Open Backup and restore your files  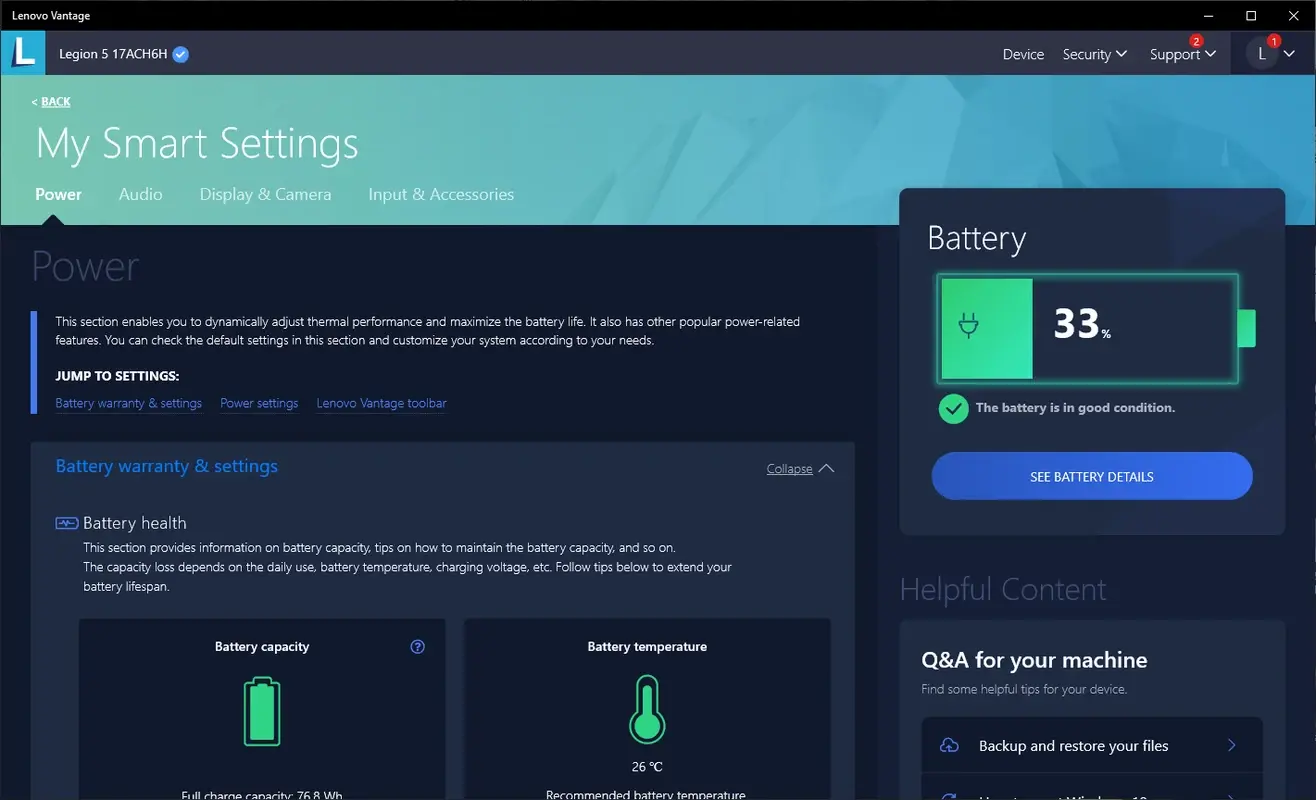pyautogui.click(x=1072, y=745)
